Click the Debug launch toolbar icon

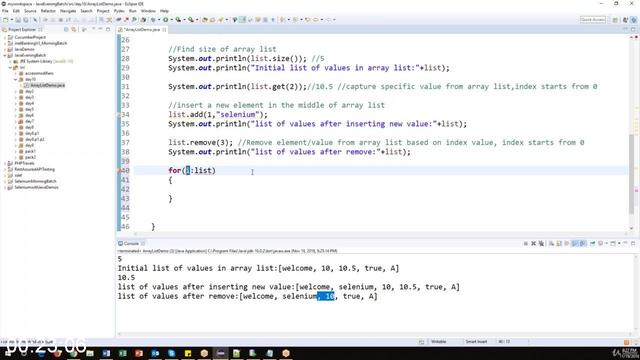pyautogui.click(x=153, y=20)
